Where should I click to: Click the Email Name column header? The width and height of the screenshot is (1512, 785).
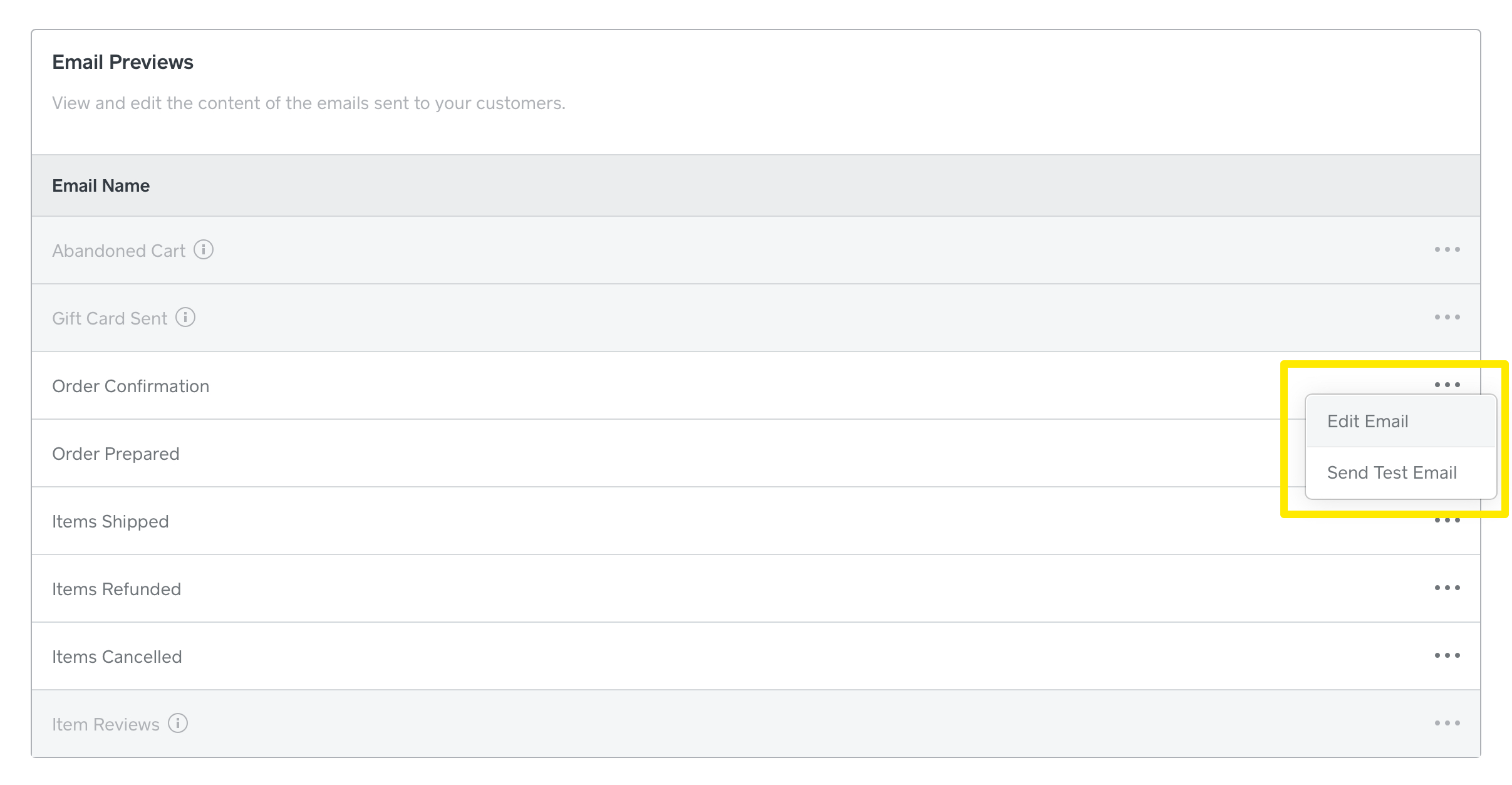pyautogui.click(x=101, y=185)
